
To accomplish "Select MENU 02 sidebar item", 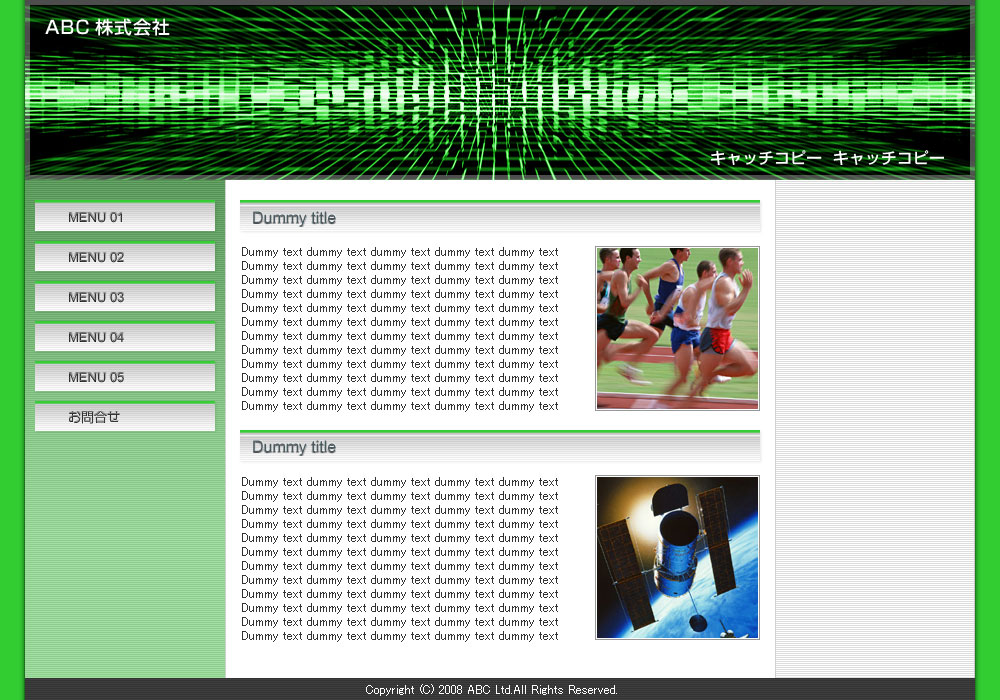I will (x=125, y=257).
